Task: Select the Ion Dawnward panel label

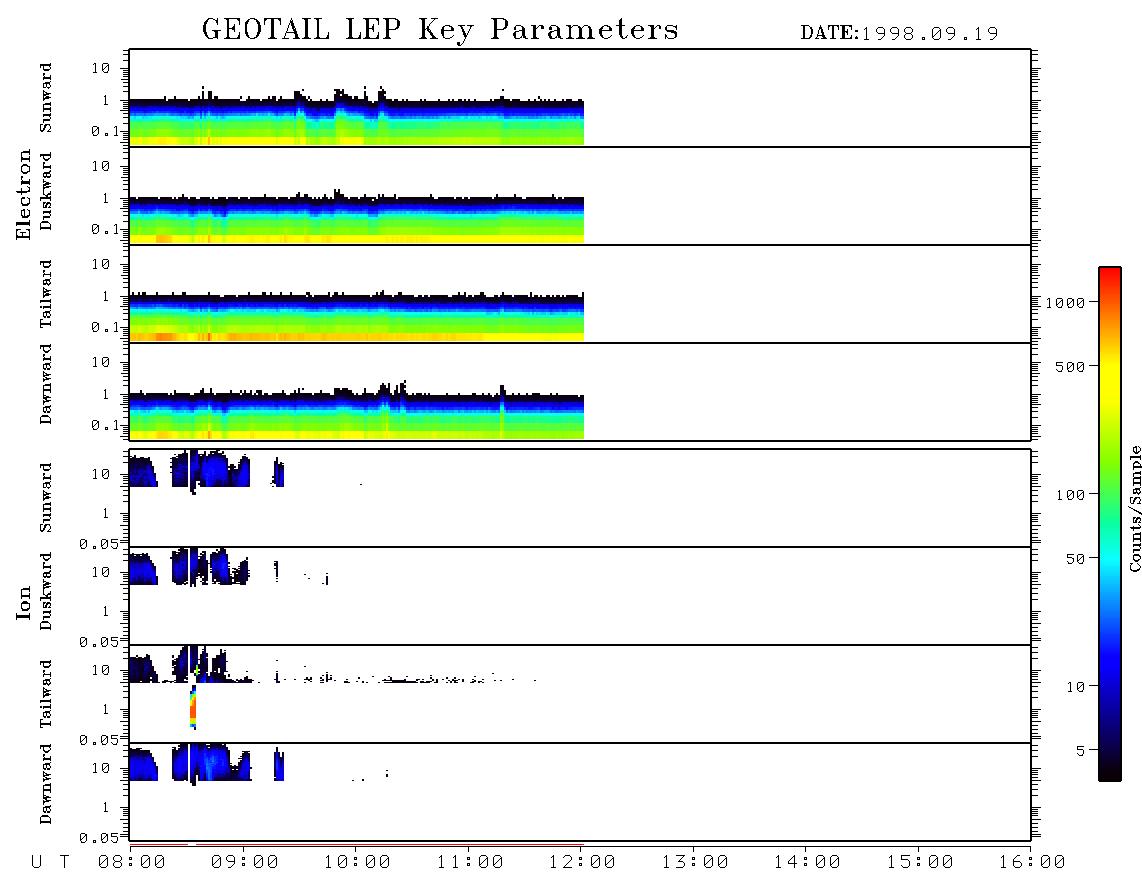Action: point(46,784)
